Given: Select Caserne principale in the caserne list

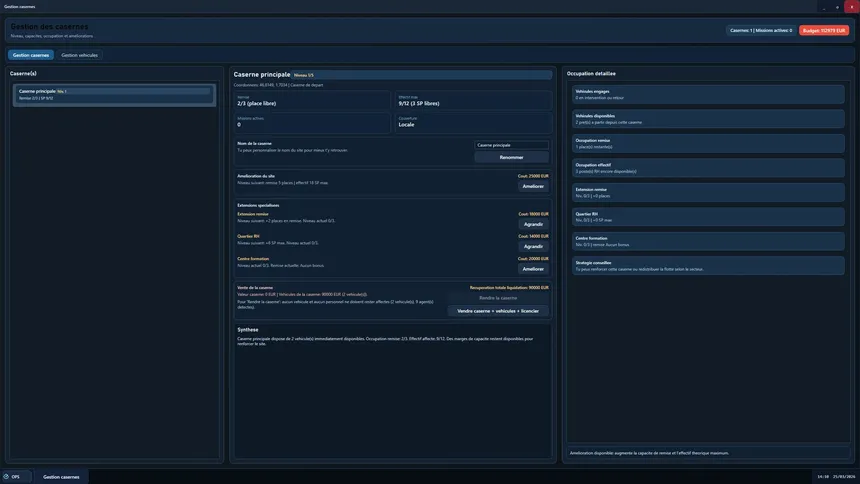Looking at the screenshot, I should click(115, 94).
